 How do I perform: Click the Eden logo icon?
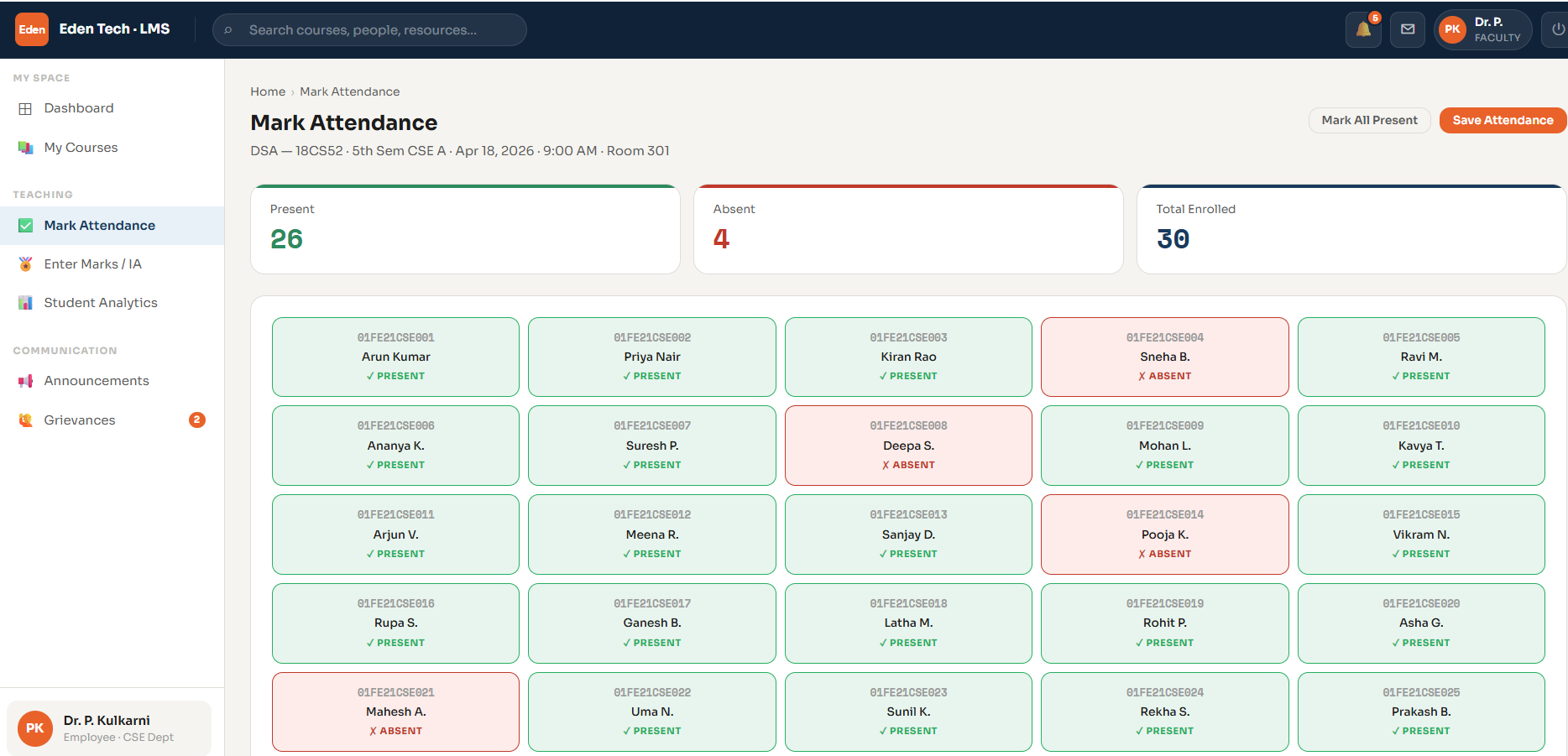coord(32,29)
